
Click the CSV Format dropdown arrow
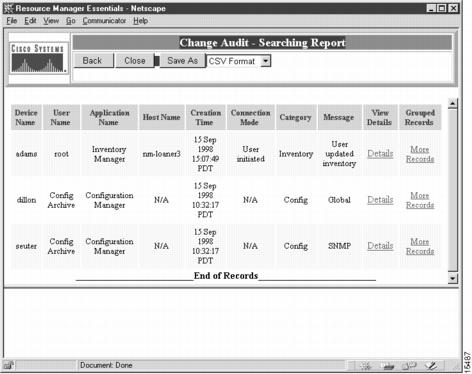click(266, 61)
